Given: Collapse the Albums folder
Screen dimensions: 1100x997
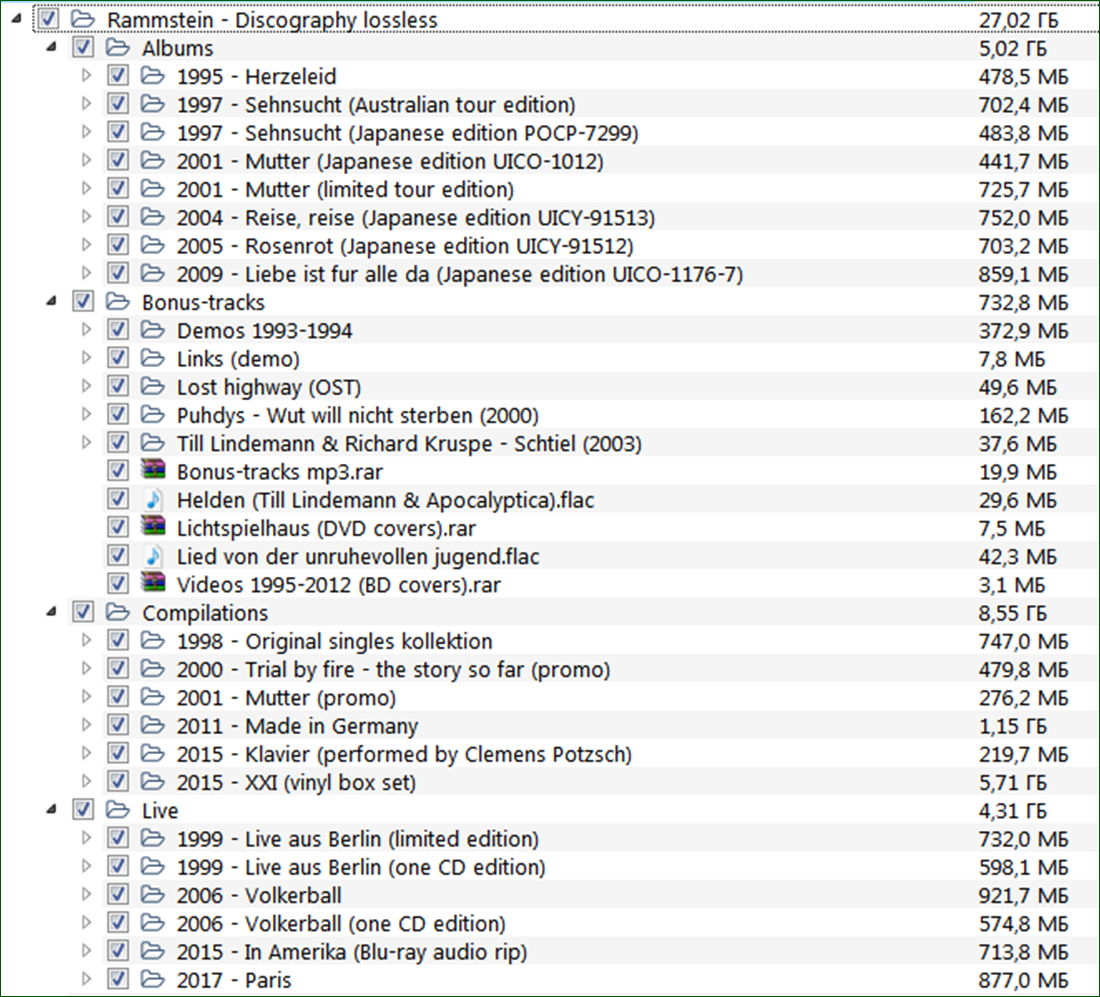Looking at the screenshot, I should [51, 48].
